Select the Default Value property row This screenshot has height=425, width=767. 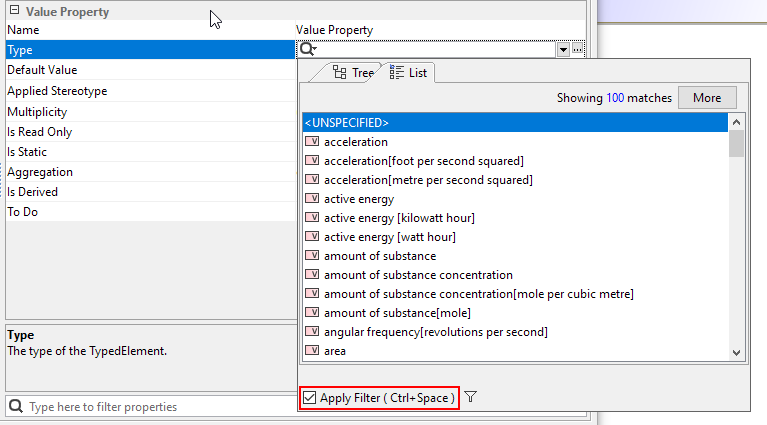pyautogui.click(x=150, y=70)
